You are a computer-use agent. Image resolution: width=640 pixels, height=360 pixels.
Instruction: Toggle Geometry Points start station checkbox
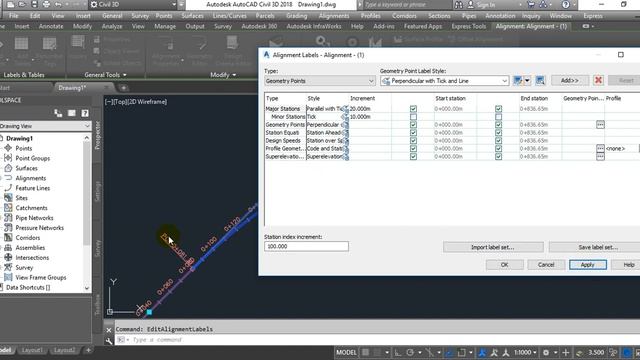(x=413, y=124)
